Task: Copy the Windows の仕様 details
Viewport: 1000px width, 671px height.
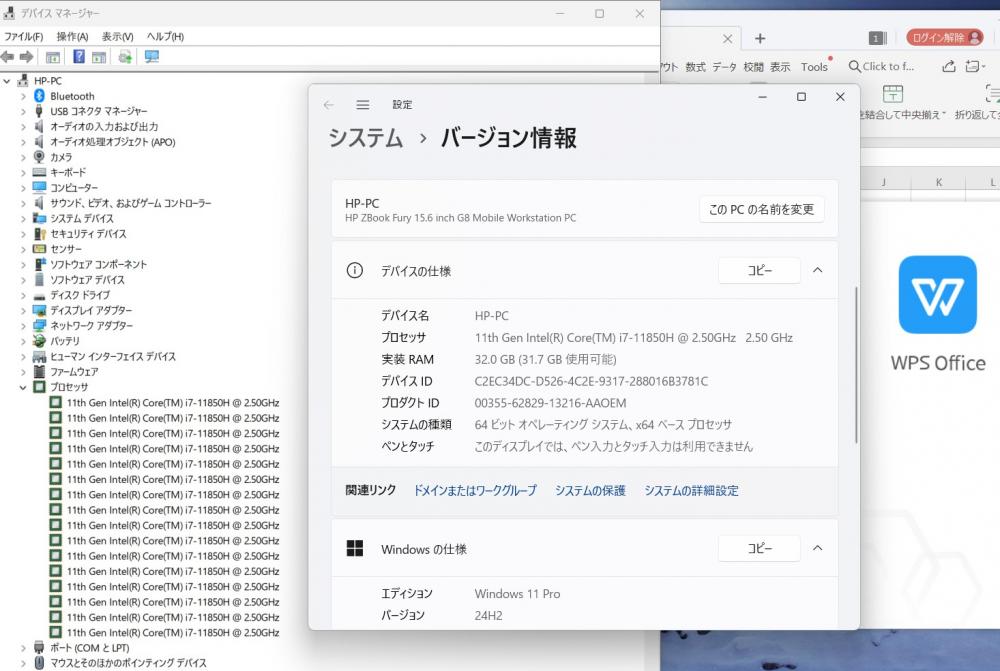Action: pos(760,549)
